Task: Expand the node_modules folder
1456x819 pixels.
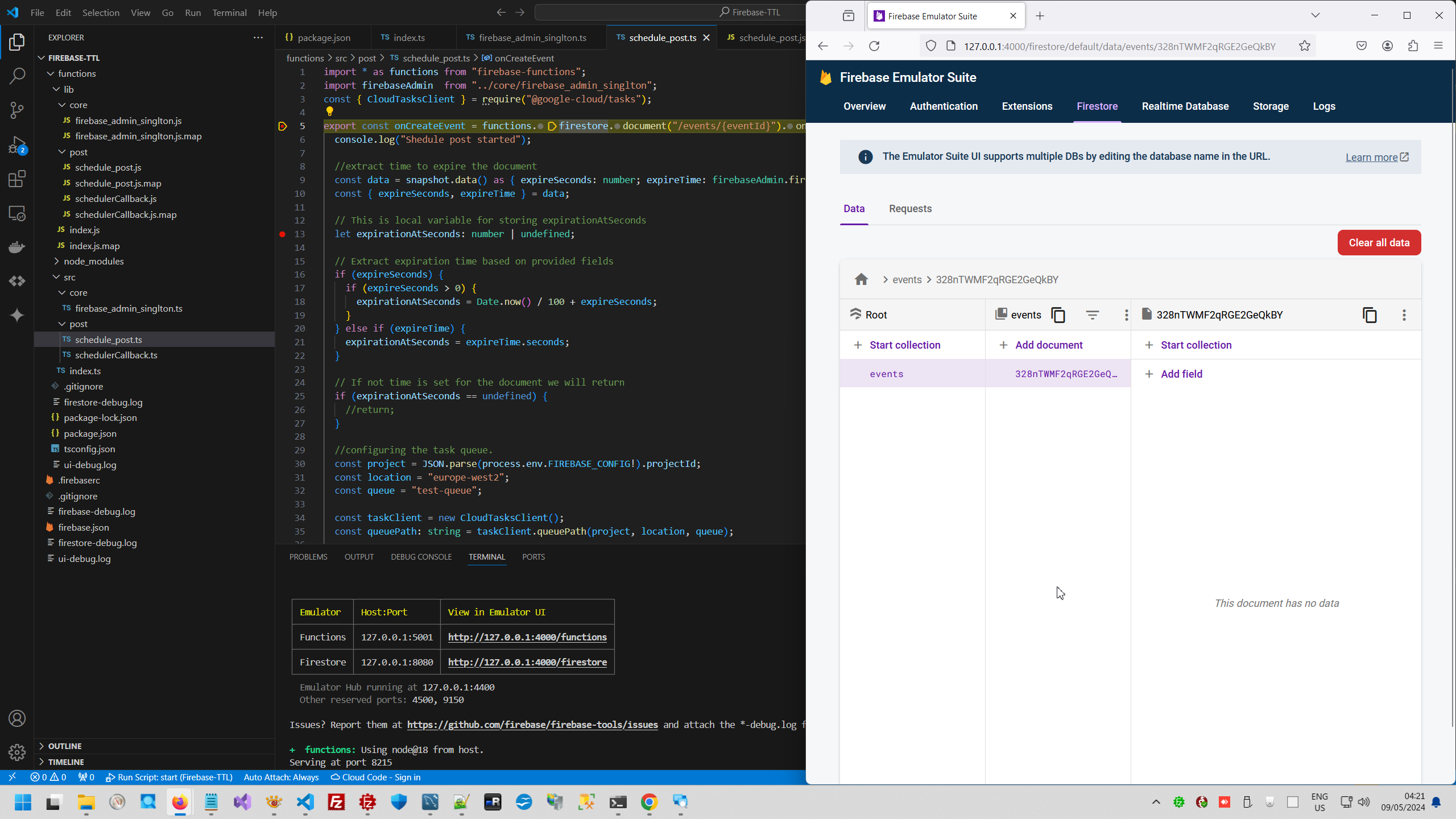Action: coord(93,261)
